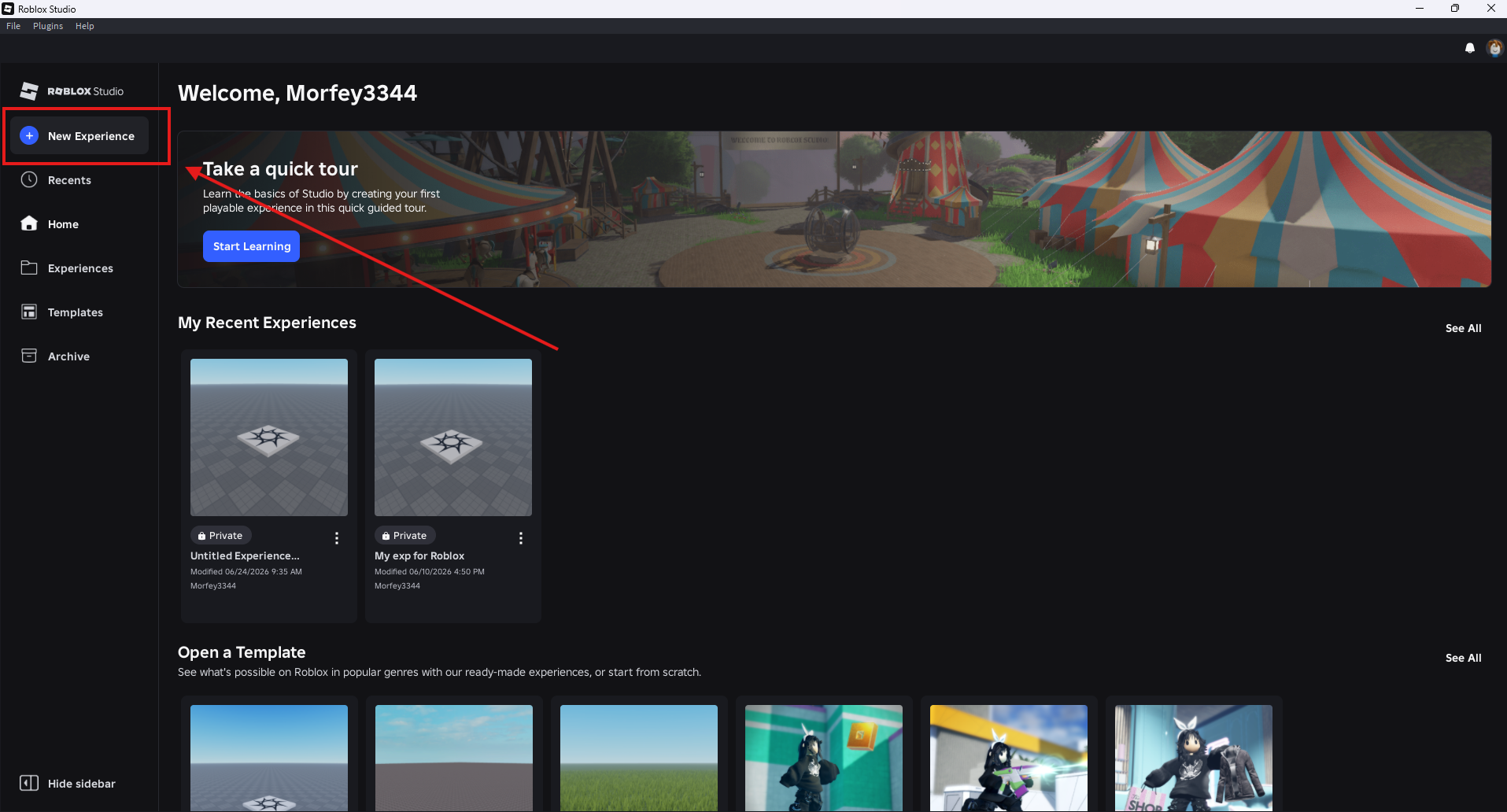
Task: Click See All for My Recent Experiences
Action: [1464, 328]
